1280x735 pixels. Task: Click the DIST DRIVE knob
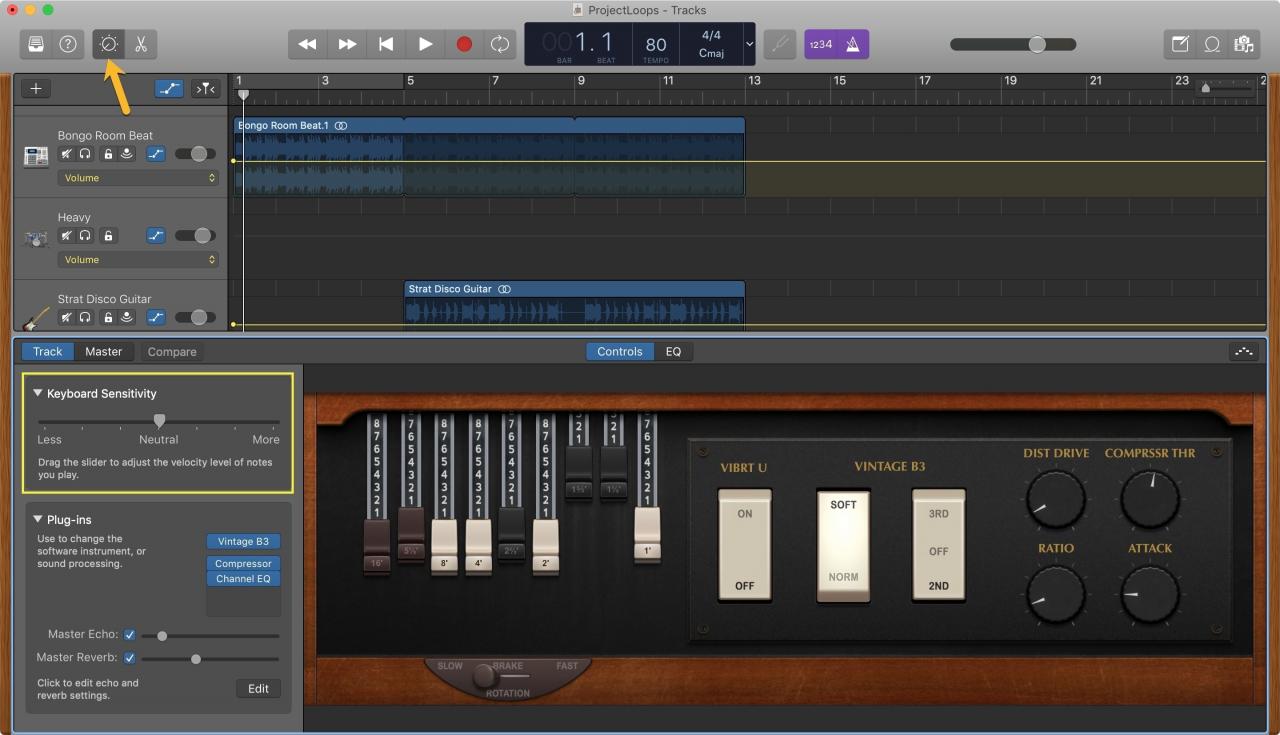(1055, 500)
